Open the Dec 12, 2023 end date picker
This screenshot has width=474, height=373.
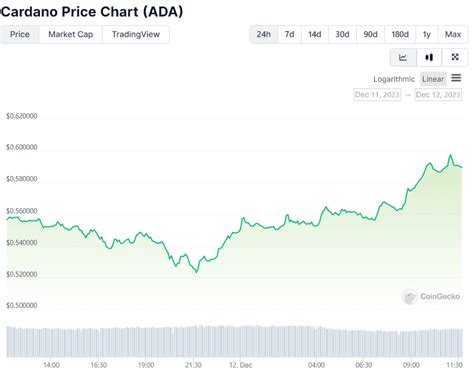point(438,95)
